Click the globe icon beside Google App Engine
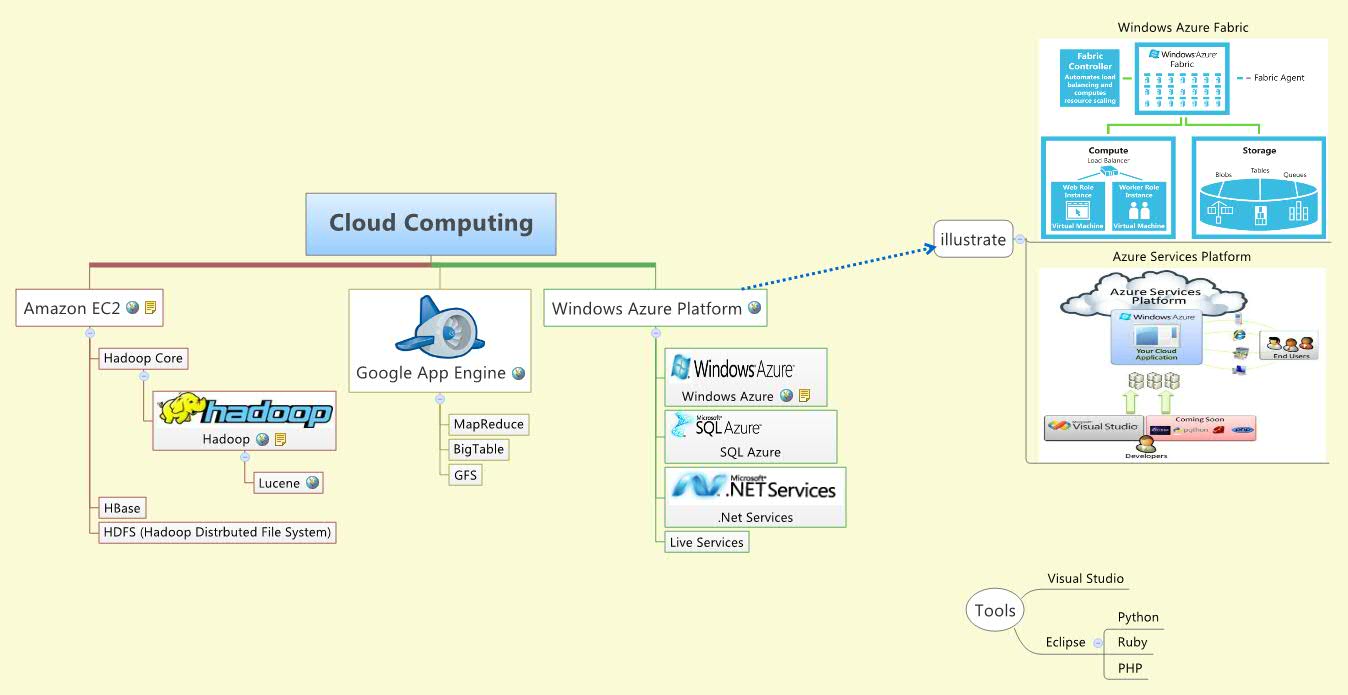 coord(518,373)
